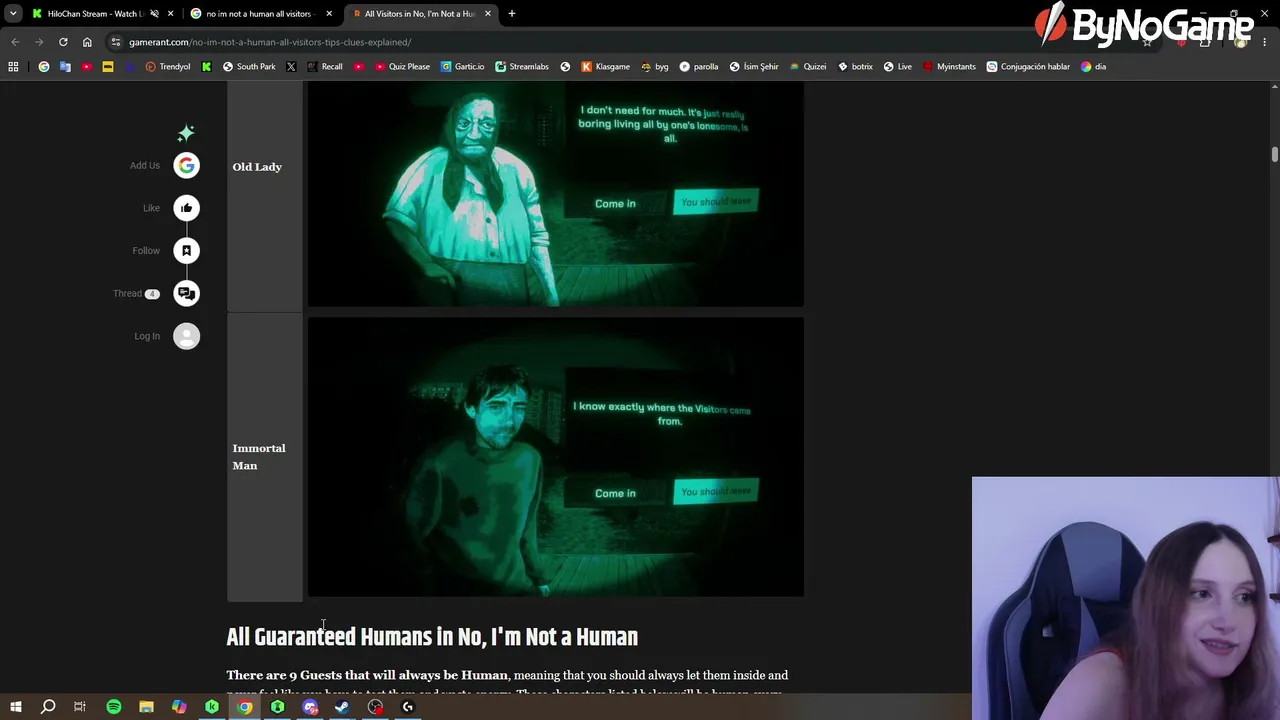Close the Google search tab
1280x720 pixels.
click(x=329, y=14)
